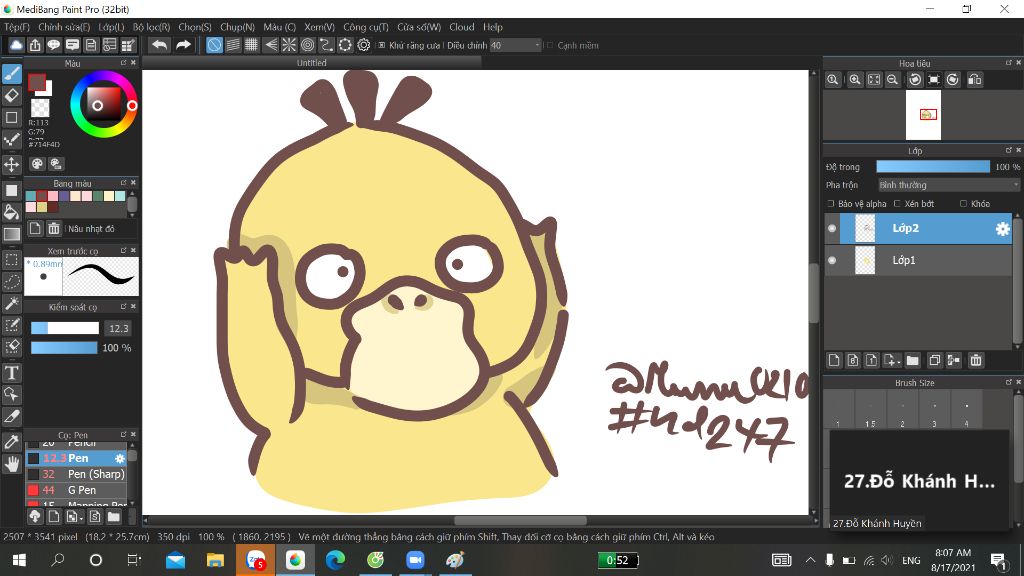Enable the crisscross grid snap
The width and height of the screenshot is (1024, 576).
pos(251,45)
